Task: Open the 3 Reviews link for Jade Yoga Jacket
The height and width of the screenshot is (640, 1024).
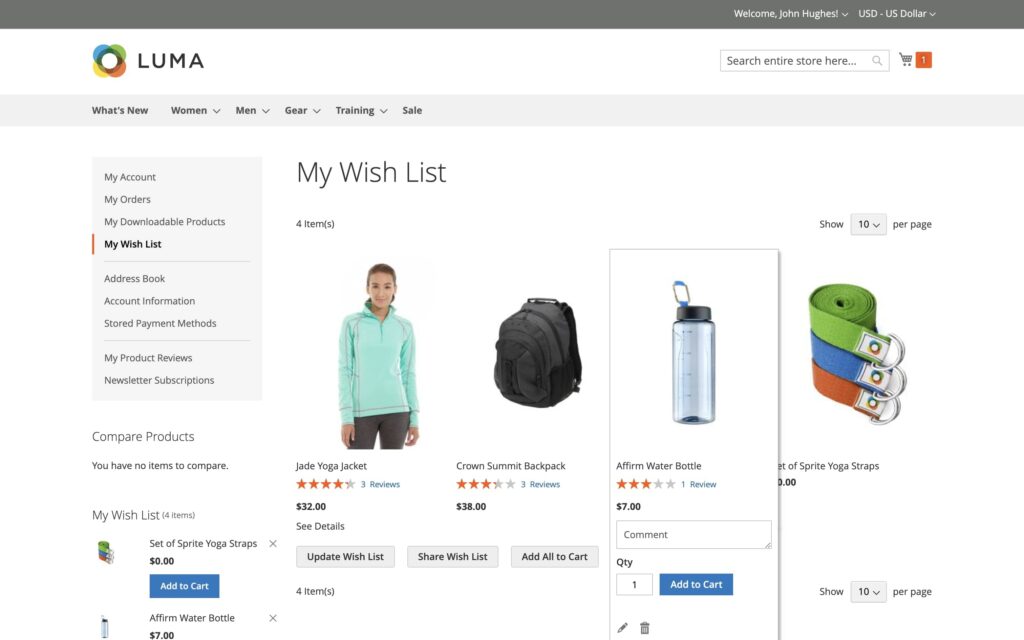Action: click(380, 484)
